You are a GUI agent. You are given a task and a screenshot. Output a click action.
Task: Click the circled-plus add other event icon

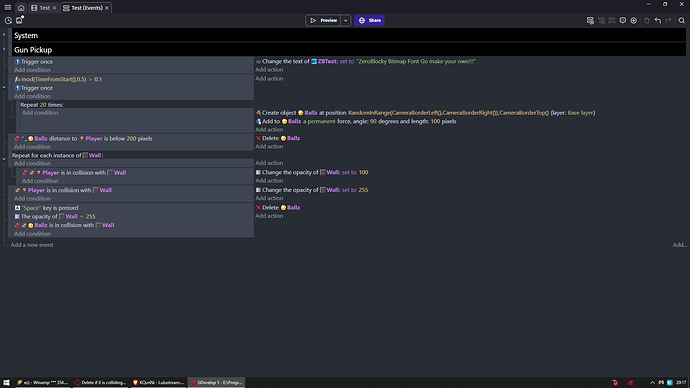634,20
